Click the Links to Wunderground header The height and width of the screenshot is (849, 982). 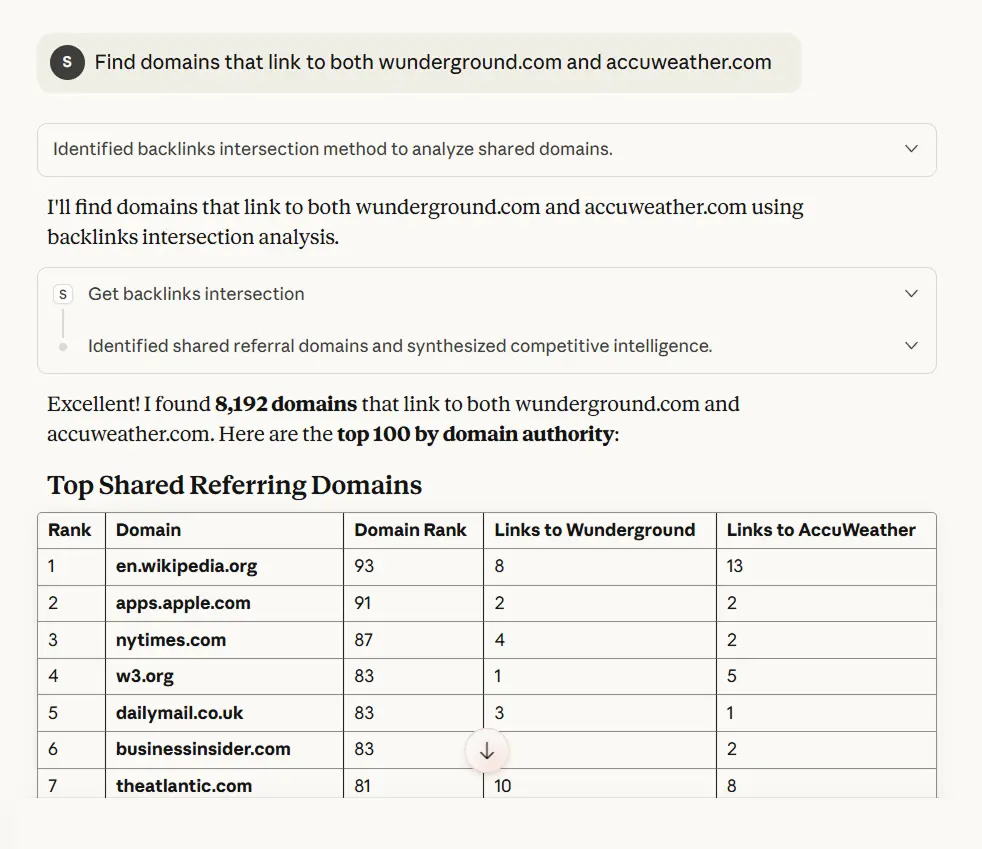pos(594,530)
